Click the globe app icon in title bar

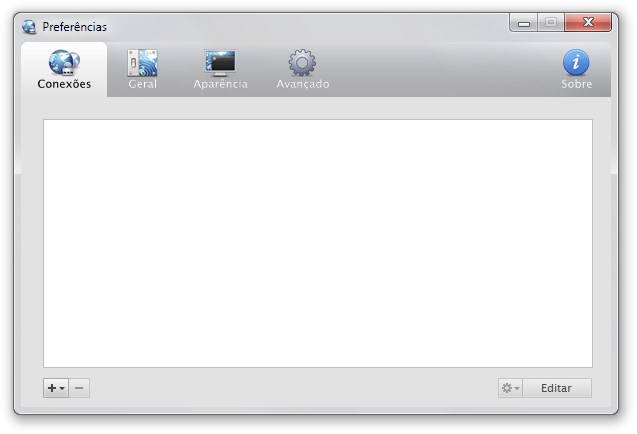(x=29, y=27)
